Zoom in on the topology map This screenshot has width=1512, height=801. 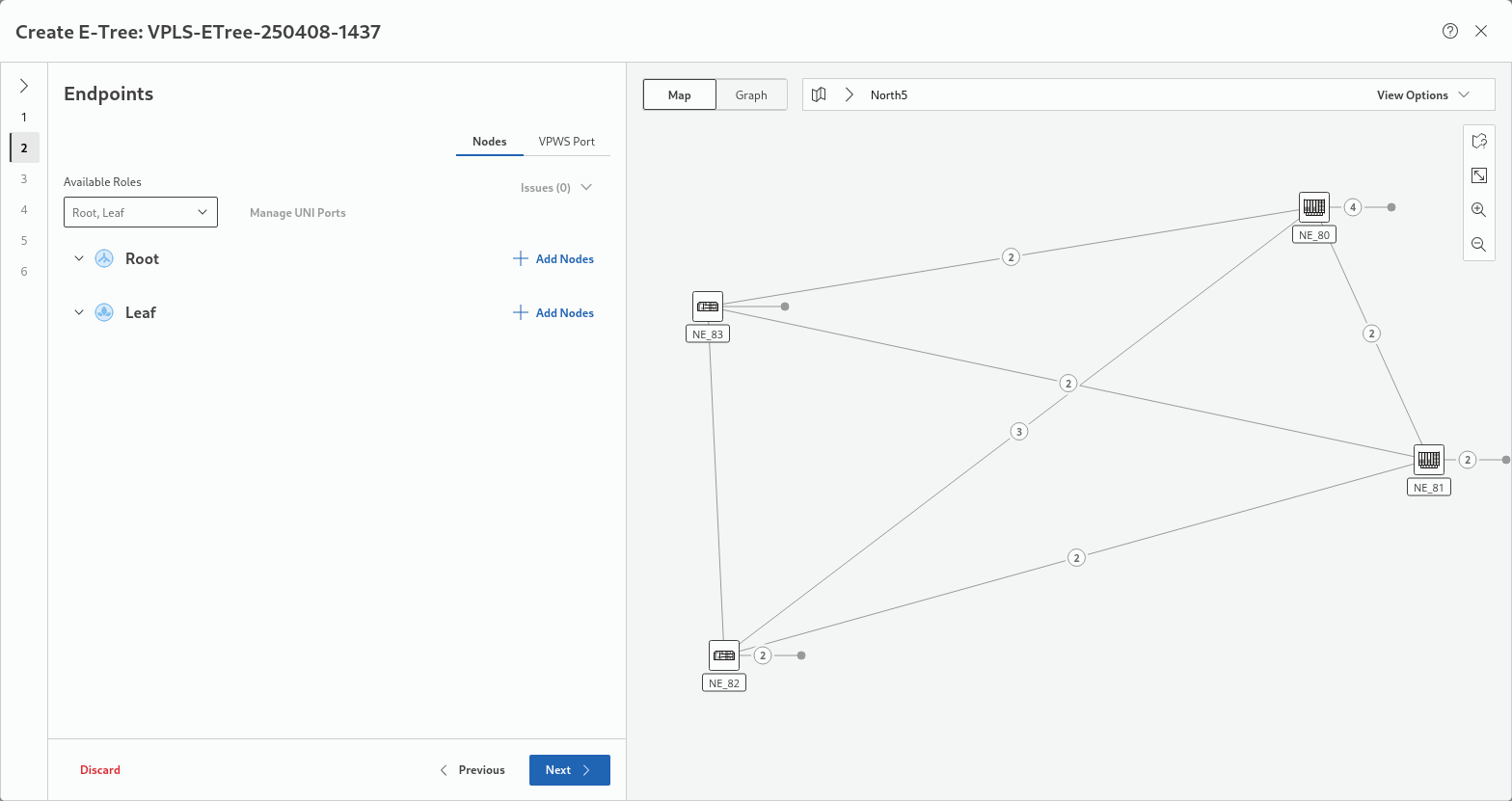[1478, 210]
